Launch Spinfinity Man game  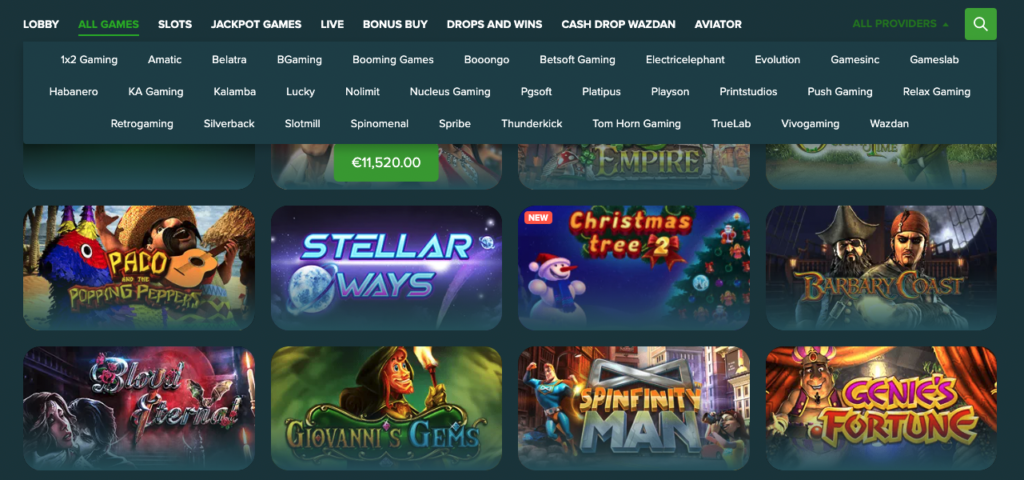pos(634,408)
